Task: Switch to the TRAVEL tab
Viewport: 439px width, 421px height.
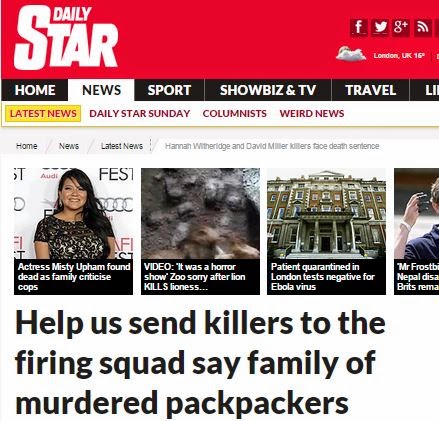Action: (x=370, y=90)
